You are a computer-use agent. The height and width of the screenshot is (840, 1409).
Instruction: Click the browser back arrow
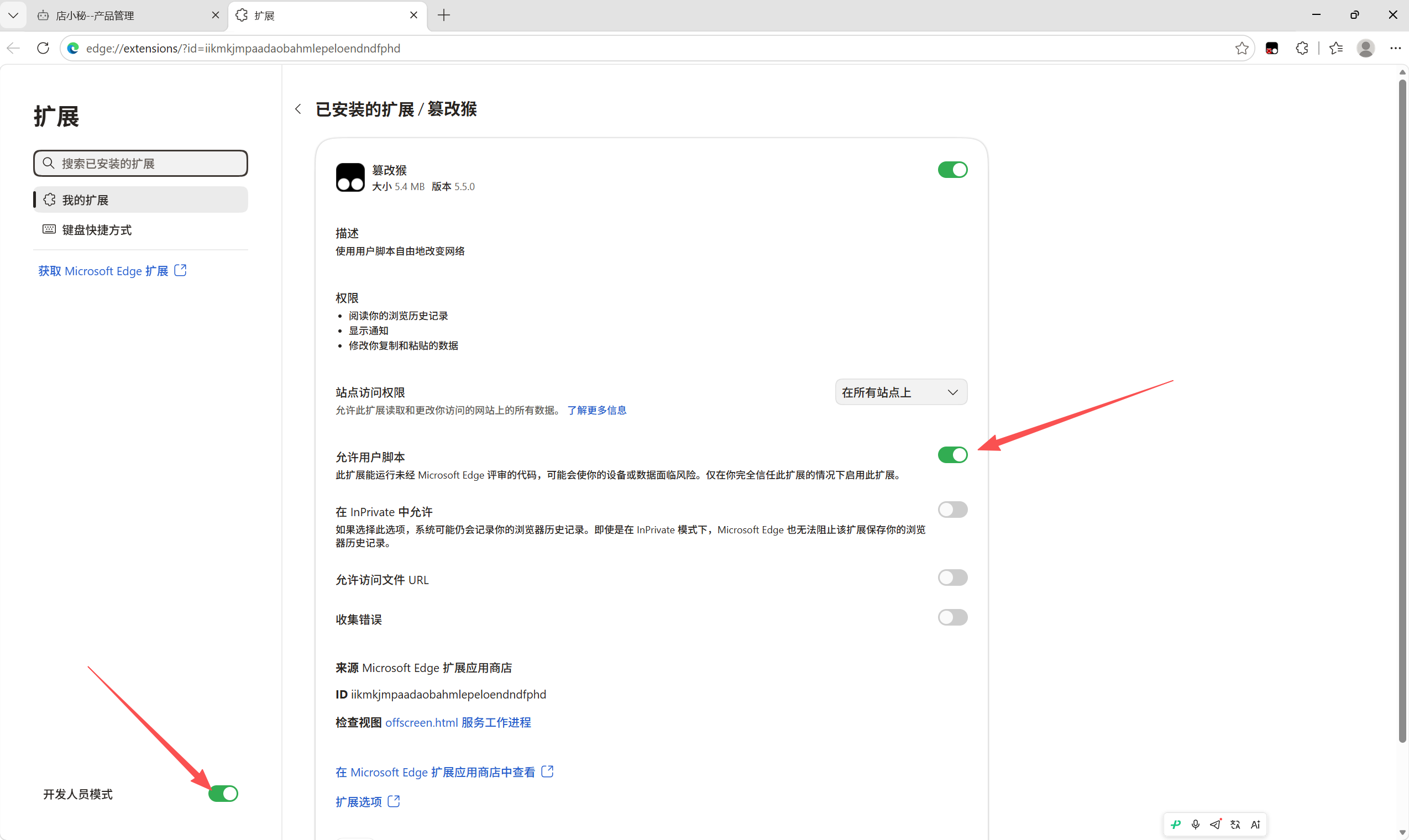pos(14,48)
